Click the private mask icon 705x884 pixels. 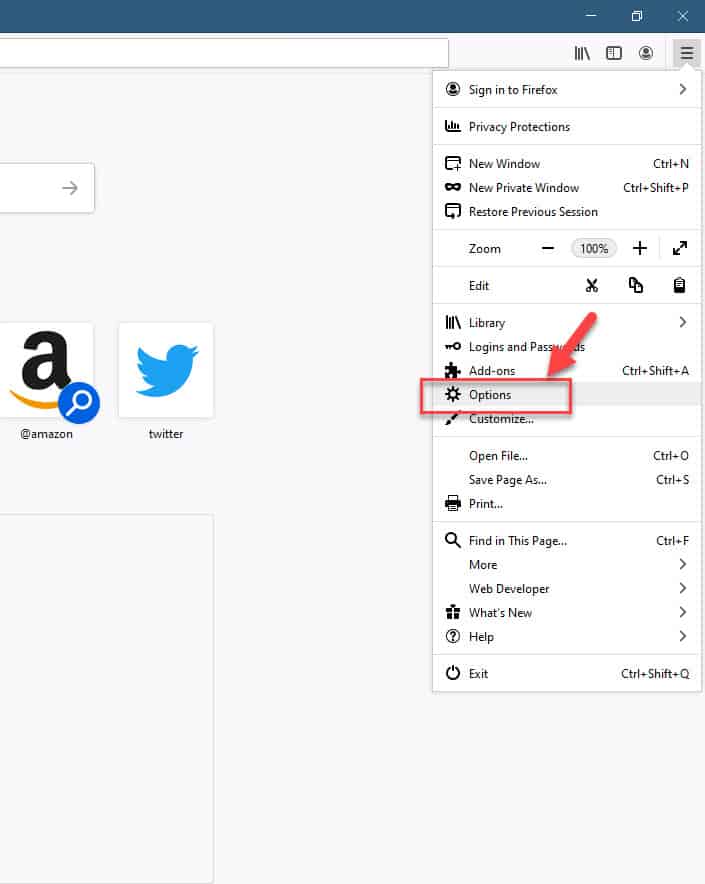[453, 187]
